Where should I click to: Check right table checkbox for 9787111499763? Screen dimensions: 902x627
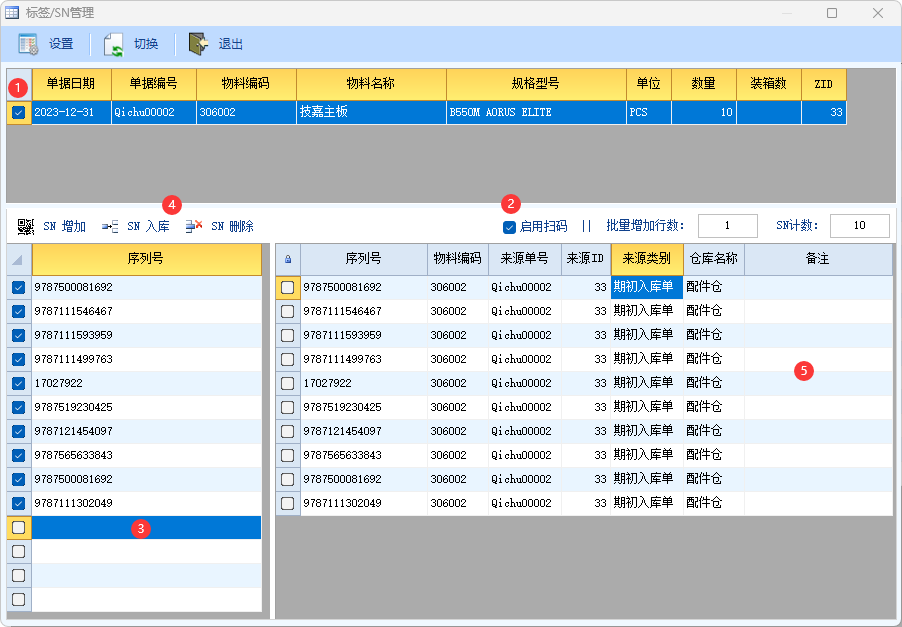pyautogui.click(x=288, y=360)
